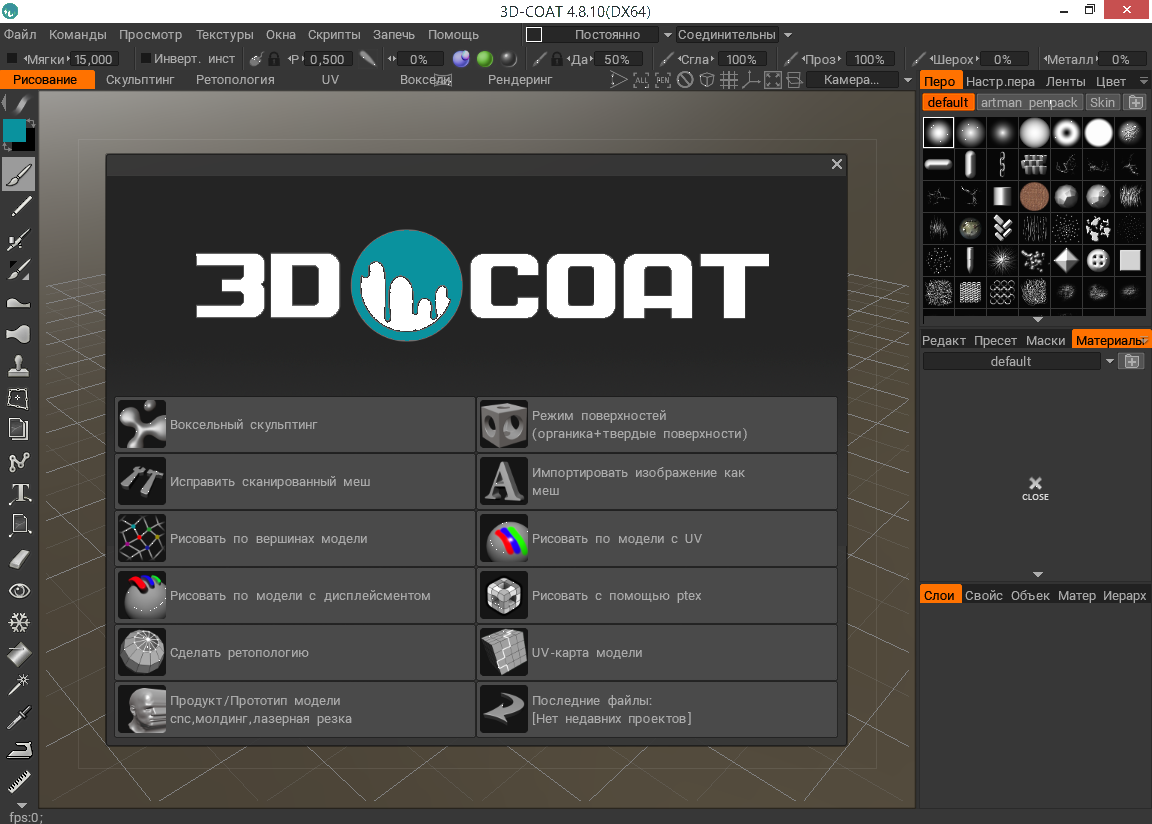
Task: Add new material folder plus icon
Action: click(1131, 361)
